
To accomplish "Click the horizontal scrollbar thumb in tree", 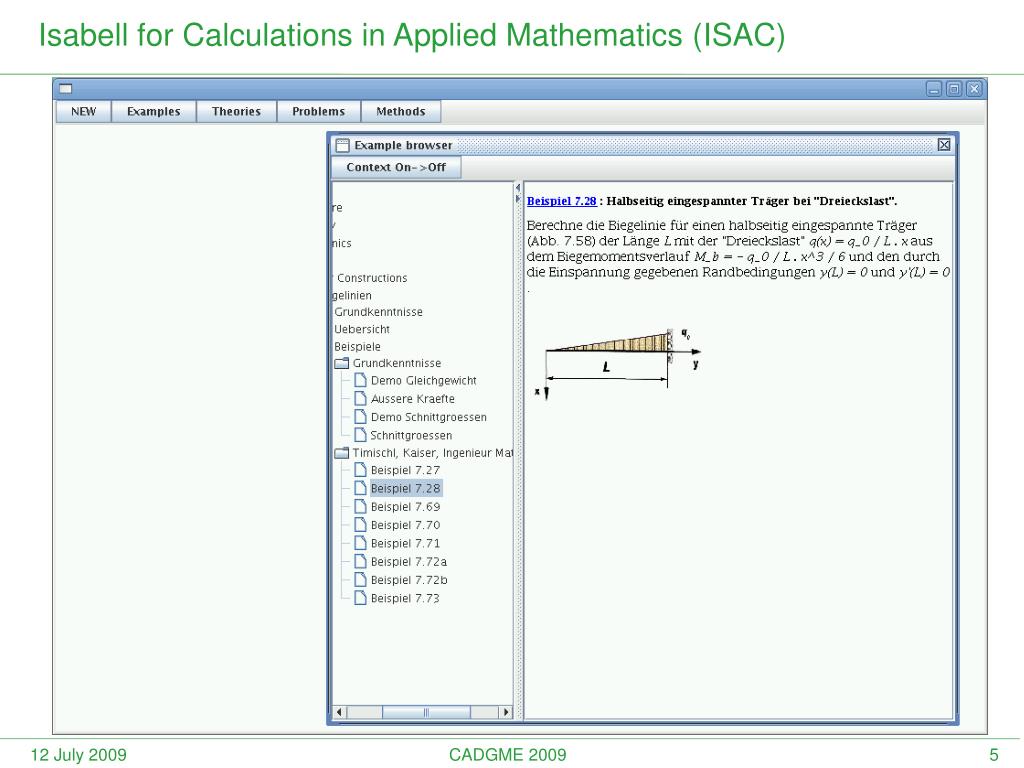I will 426,712.
